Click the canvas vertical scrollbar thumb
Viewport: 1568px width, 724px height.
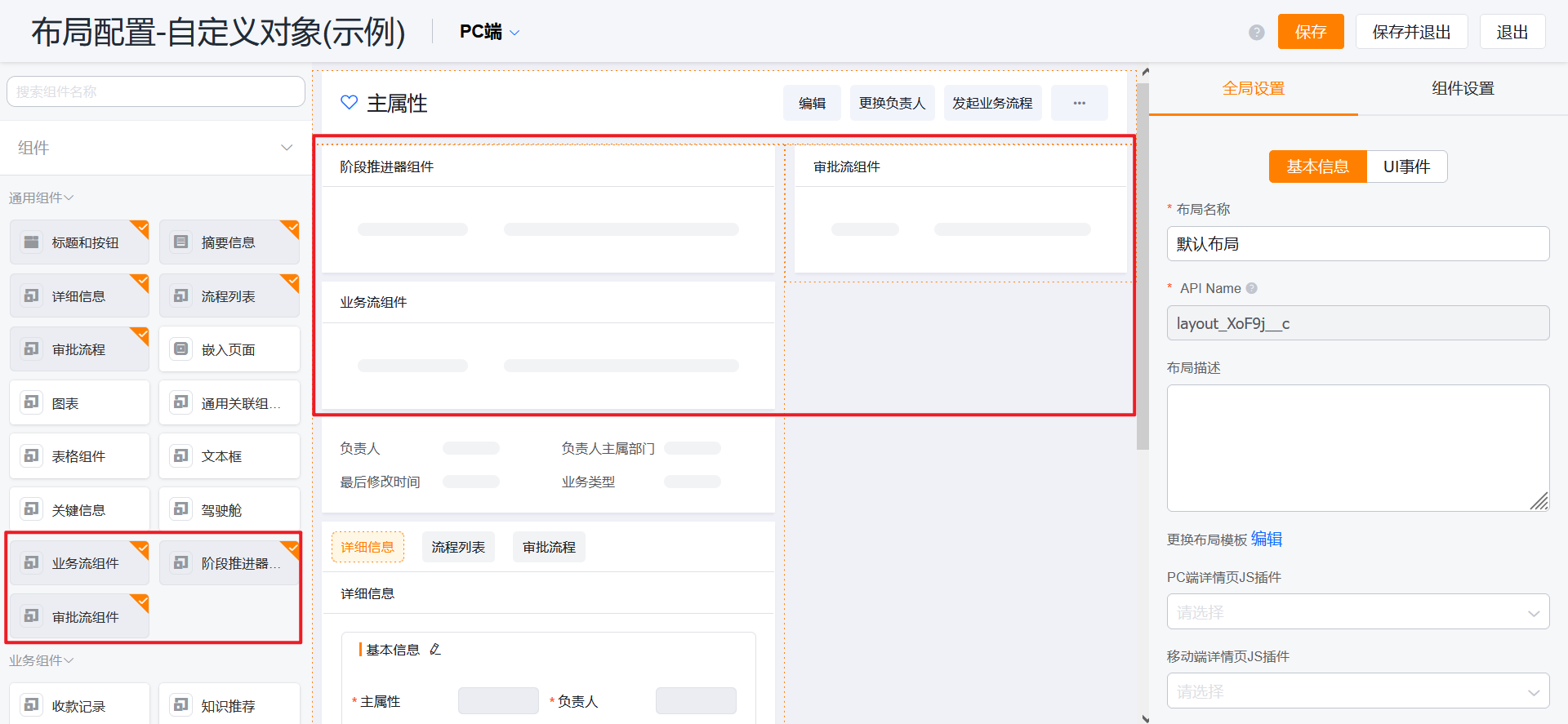point(1143,265)
